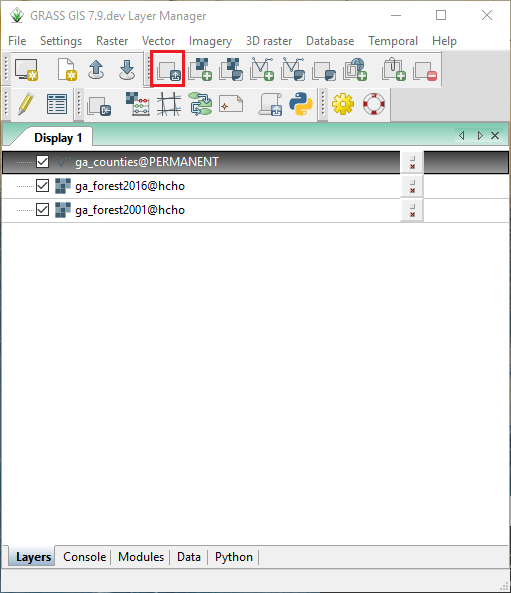The width and height of the screenshot is (511, 593).
Task: Uncheck ga_forest2016@hcho layer checkbox
Action: 42,186
